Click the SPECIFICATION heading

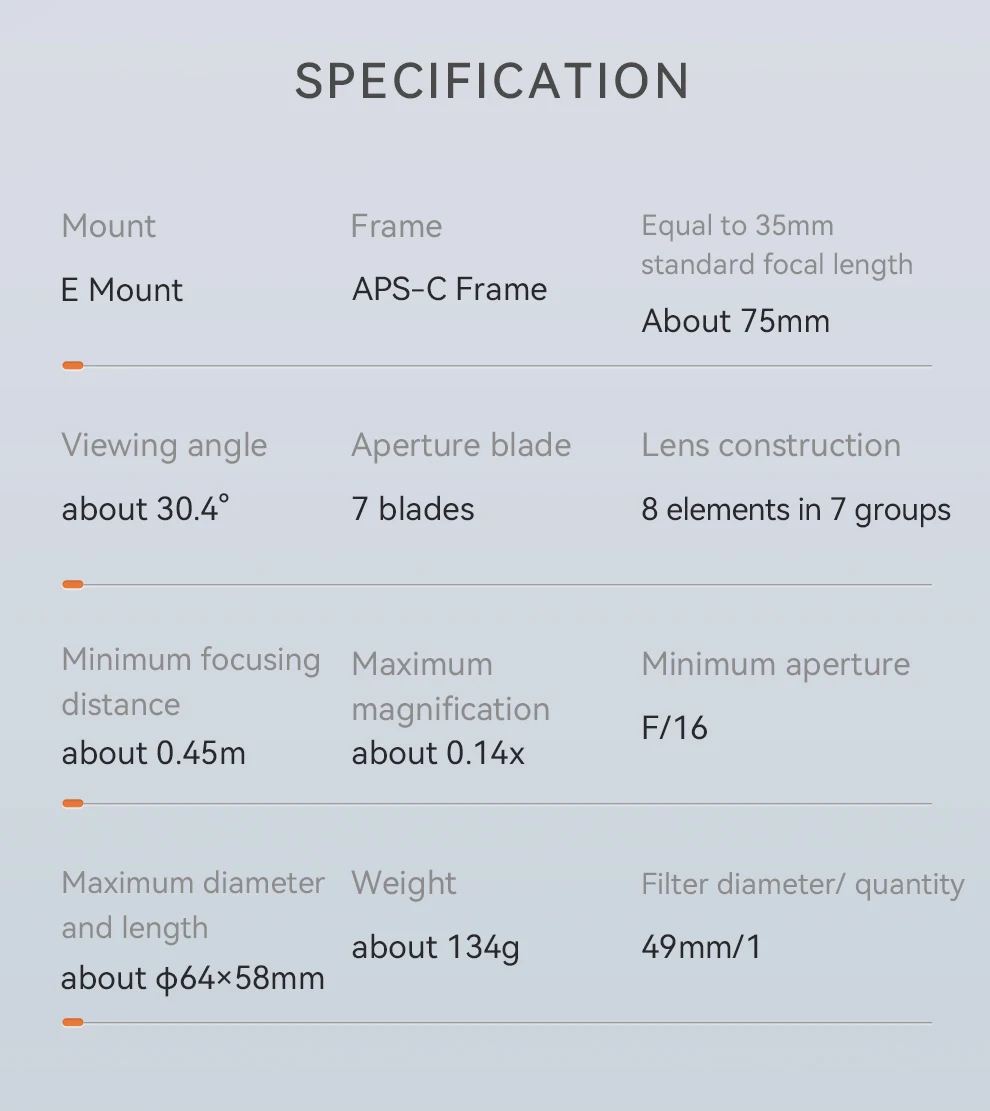[x=493, y=81]
